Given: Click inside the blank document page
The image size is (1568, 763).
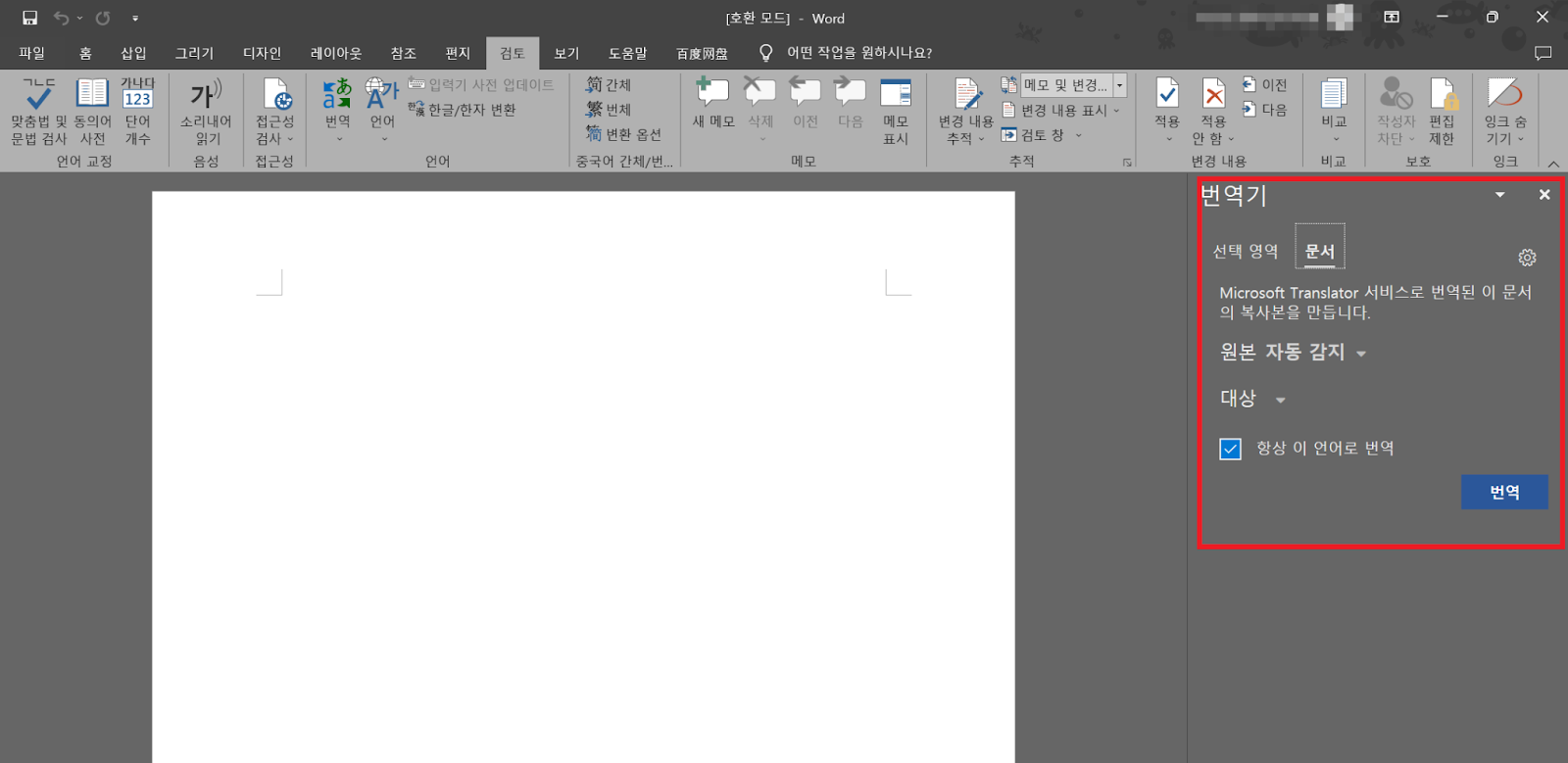Looking at the screenshot, I should click(583, 477).
